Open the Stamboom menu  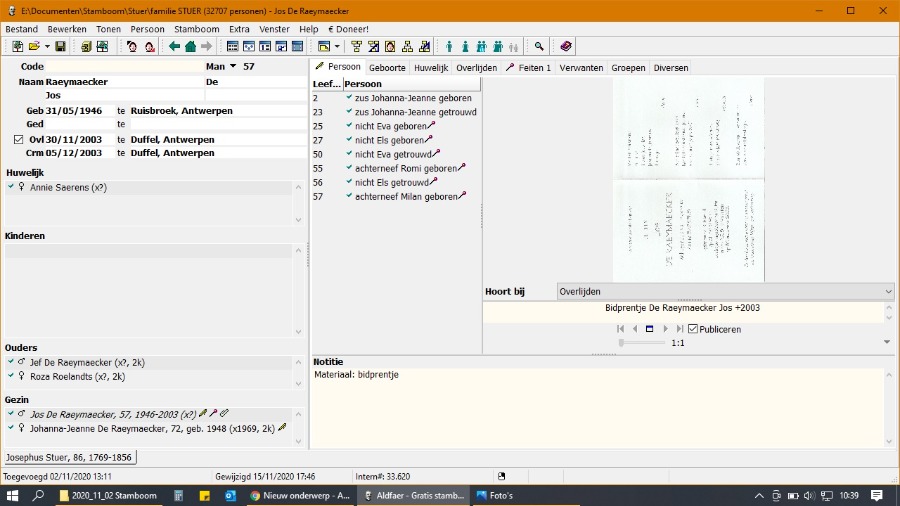coord(196,30)
